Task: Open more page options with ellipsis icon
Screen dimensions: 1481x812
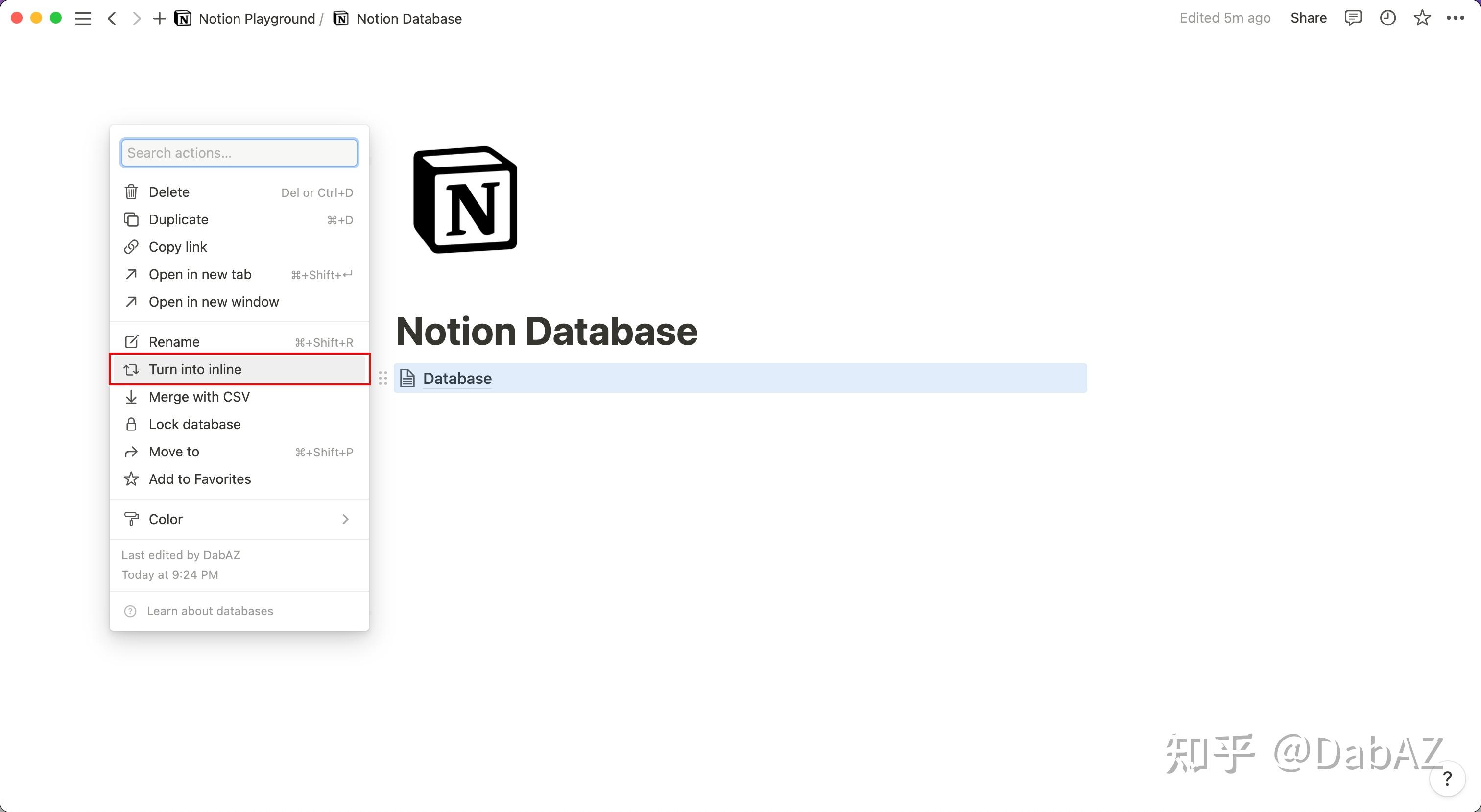Action: (1456, 18)
